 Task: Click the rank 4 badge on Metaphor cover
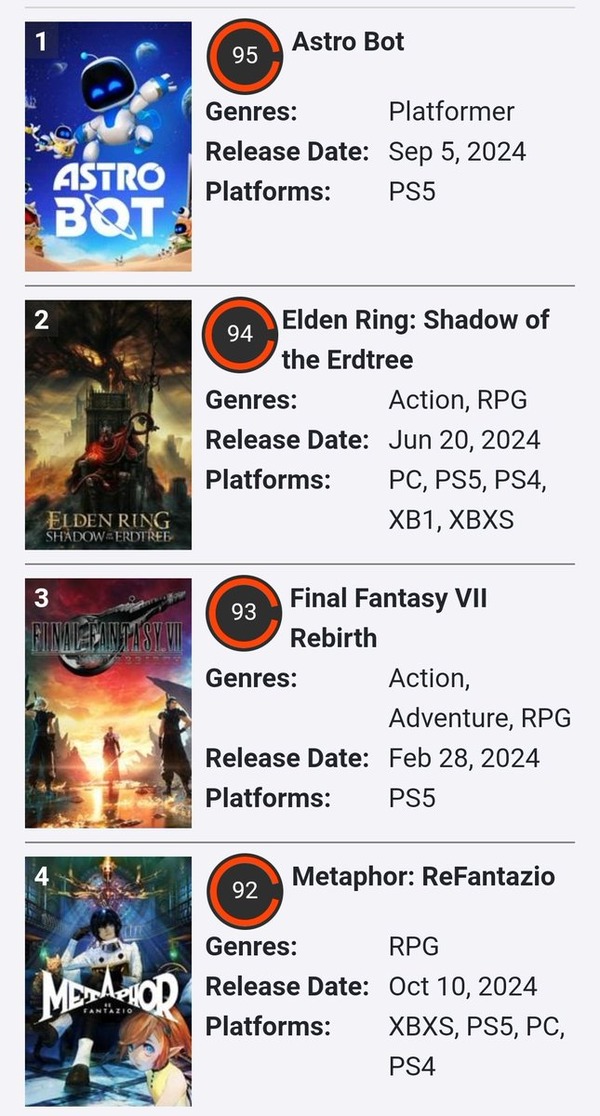tap(41, 876)
